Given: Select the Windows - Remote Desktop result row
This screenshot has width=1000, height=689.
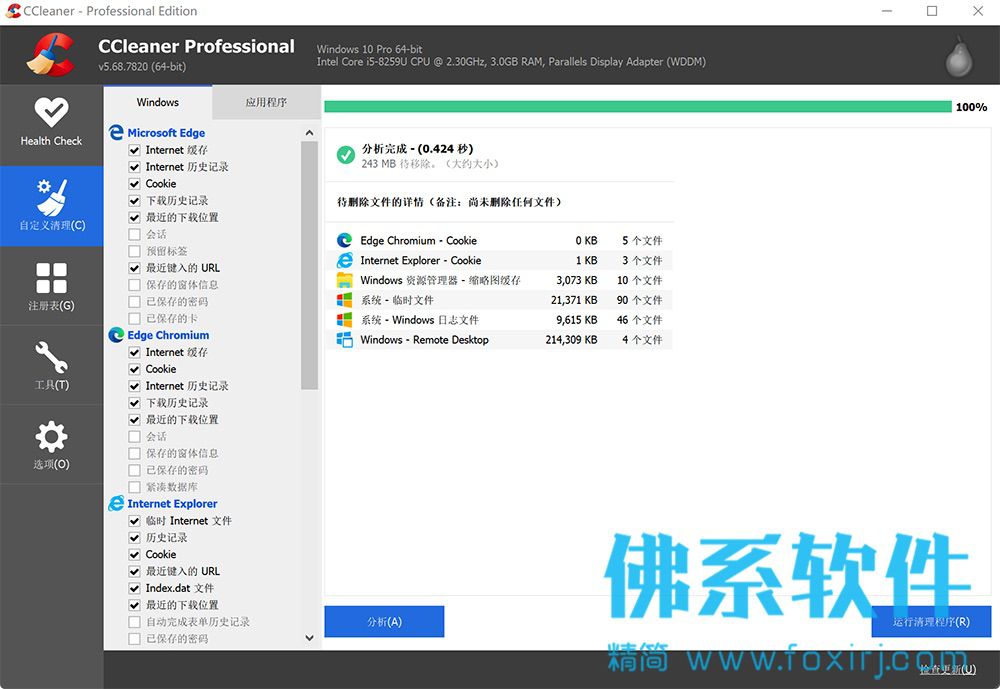Looking at the screenshot, I should point(499,339).
